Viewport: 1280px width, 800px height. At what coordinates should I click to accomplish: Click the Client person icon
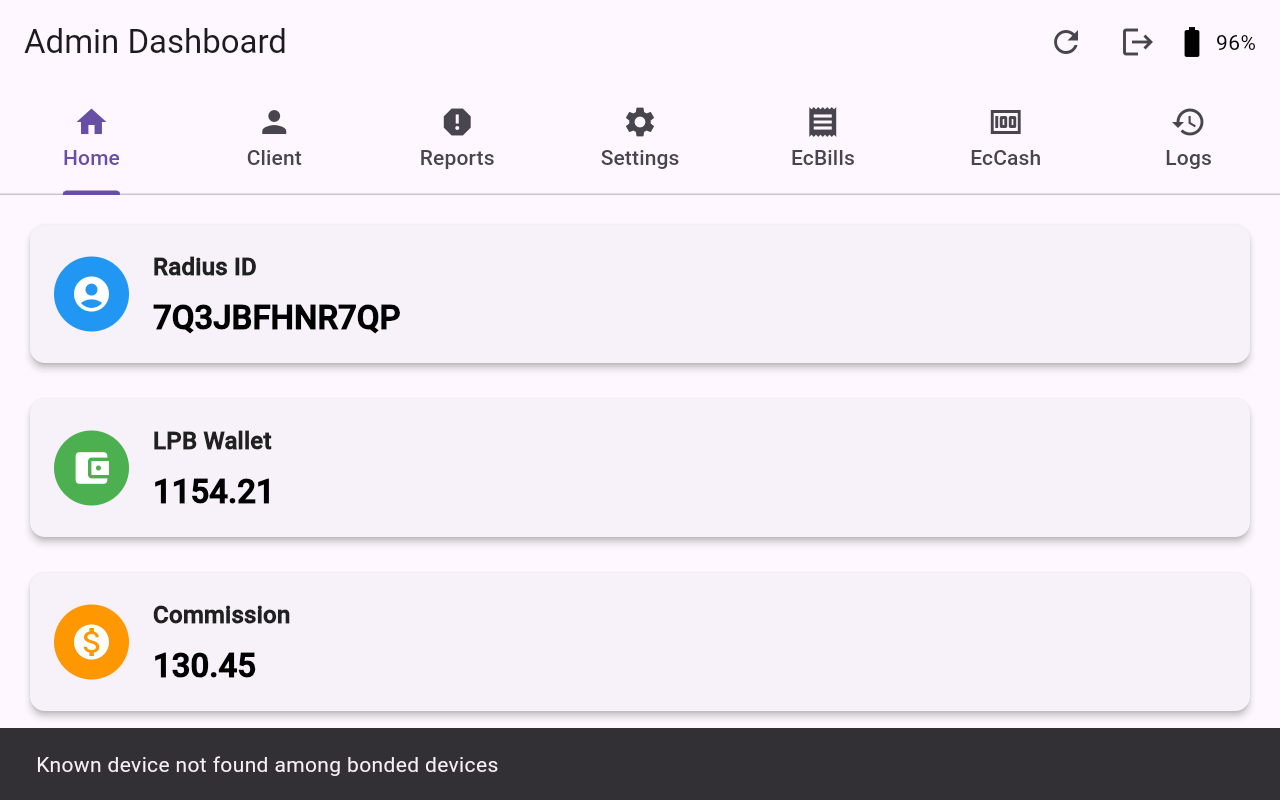tap(274, 121)
